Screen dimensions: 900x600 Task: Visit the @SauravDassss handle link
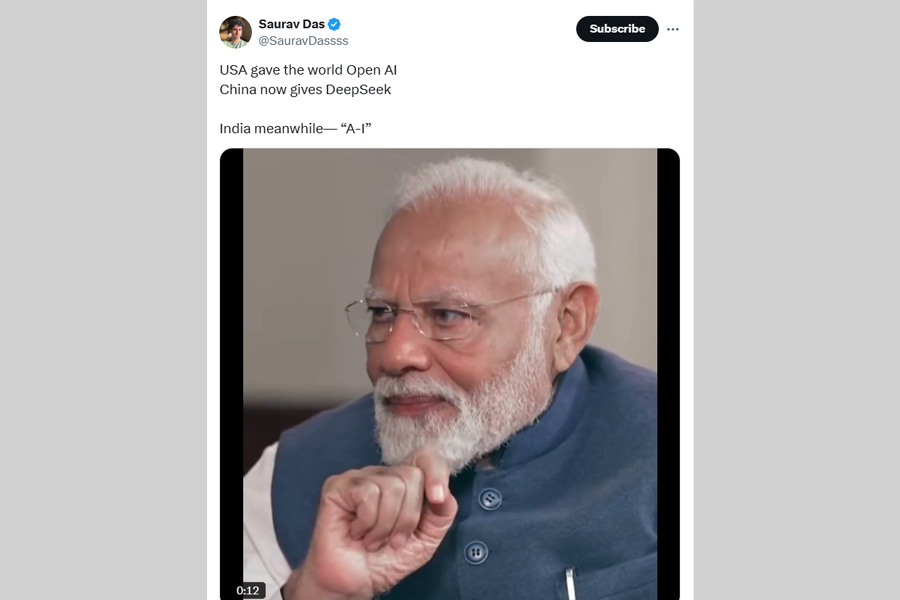(303, 41)
